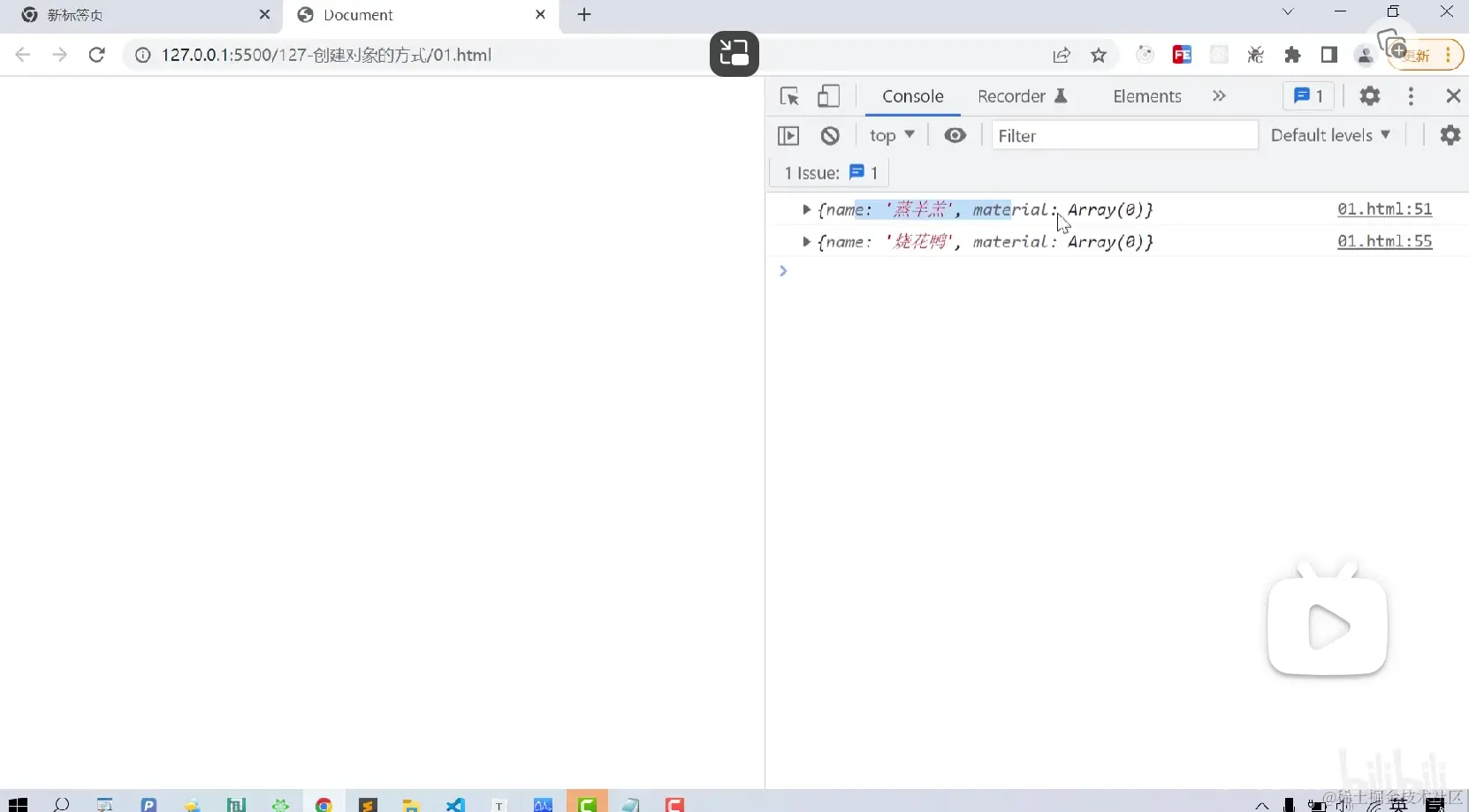The width and height of the screenshot is (1469, 812).
Task: Open console settings gear
Action: (1450, 135)
